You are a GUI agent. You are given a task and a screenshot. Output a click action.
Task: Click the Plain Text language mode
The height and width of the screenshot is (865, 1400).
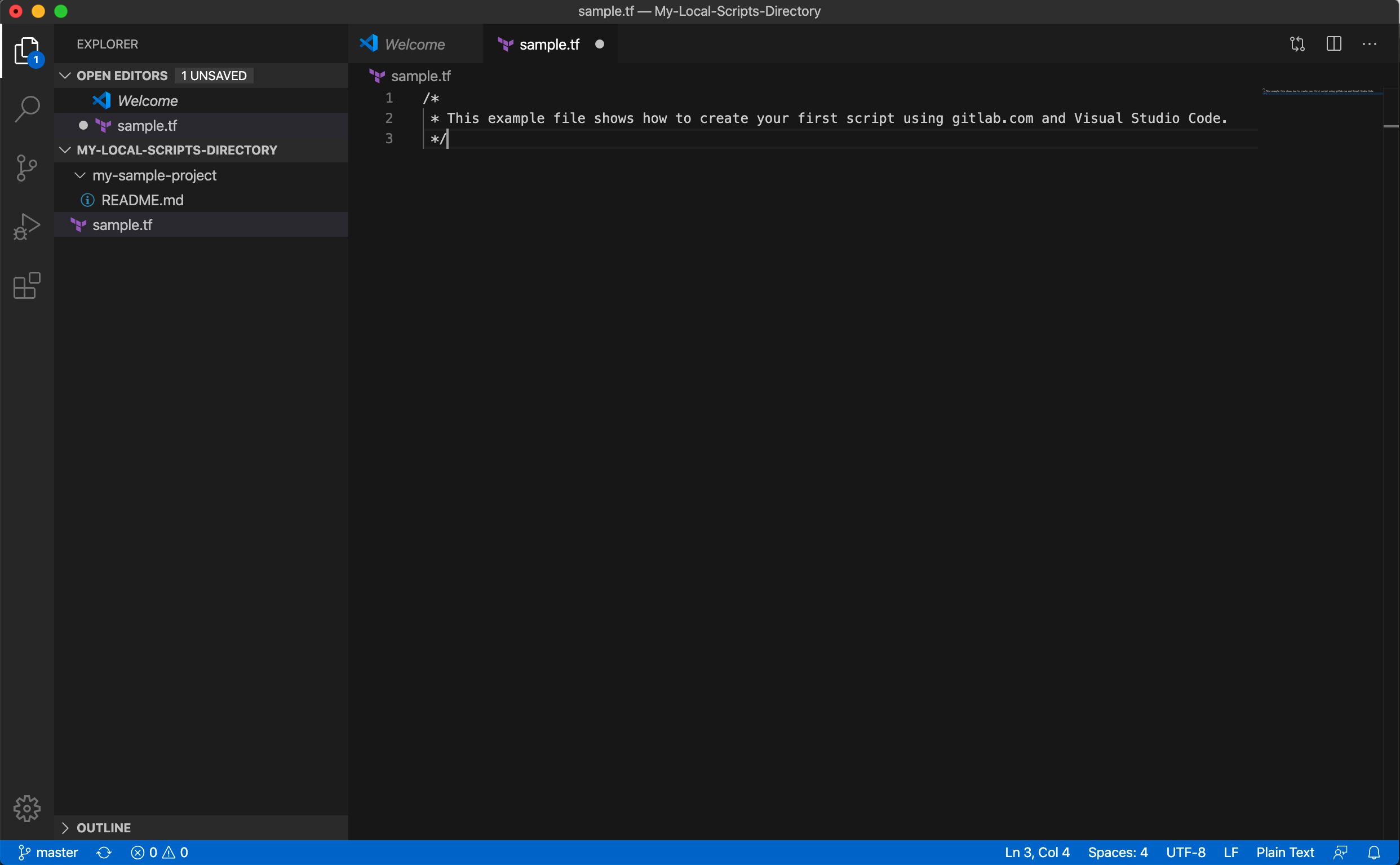pos(1284,853)
